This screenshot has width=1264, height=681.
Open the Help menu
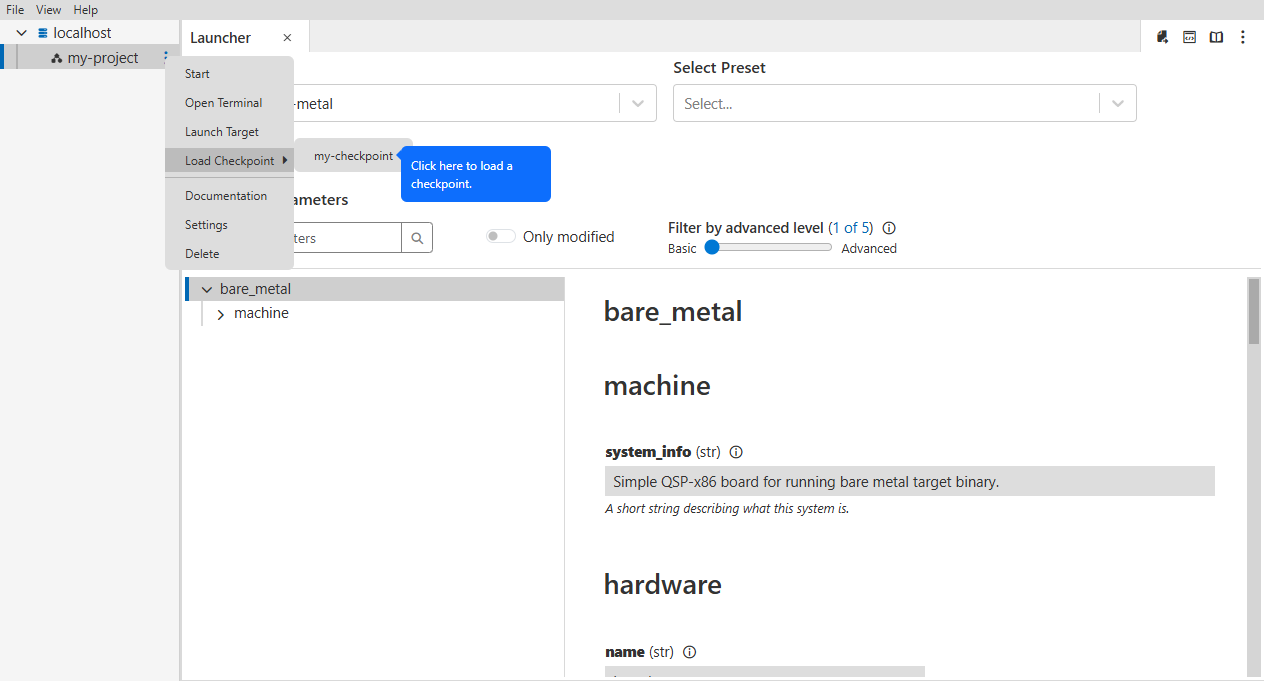click(x=86, y=9)
